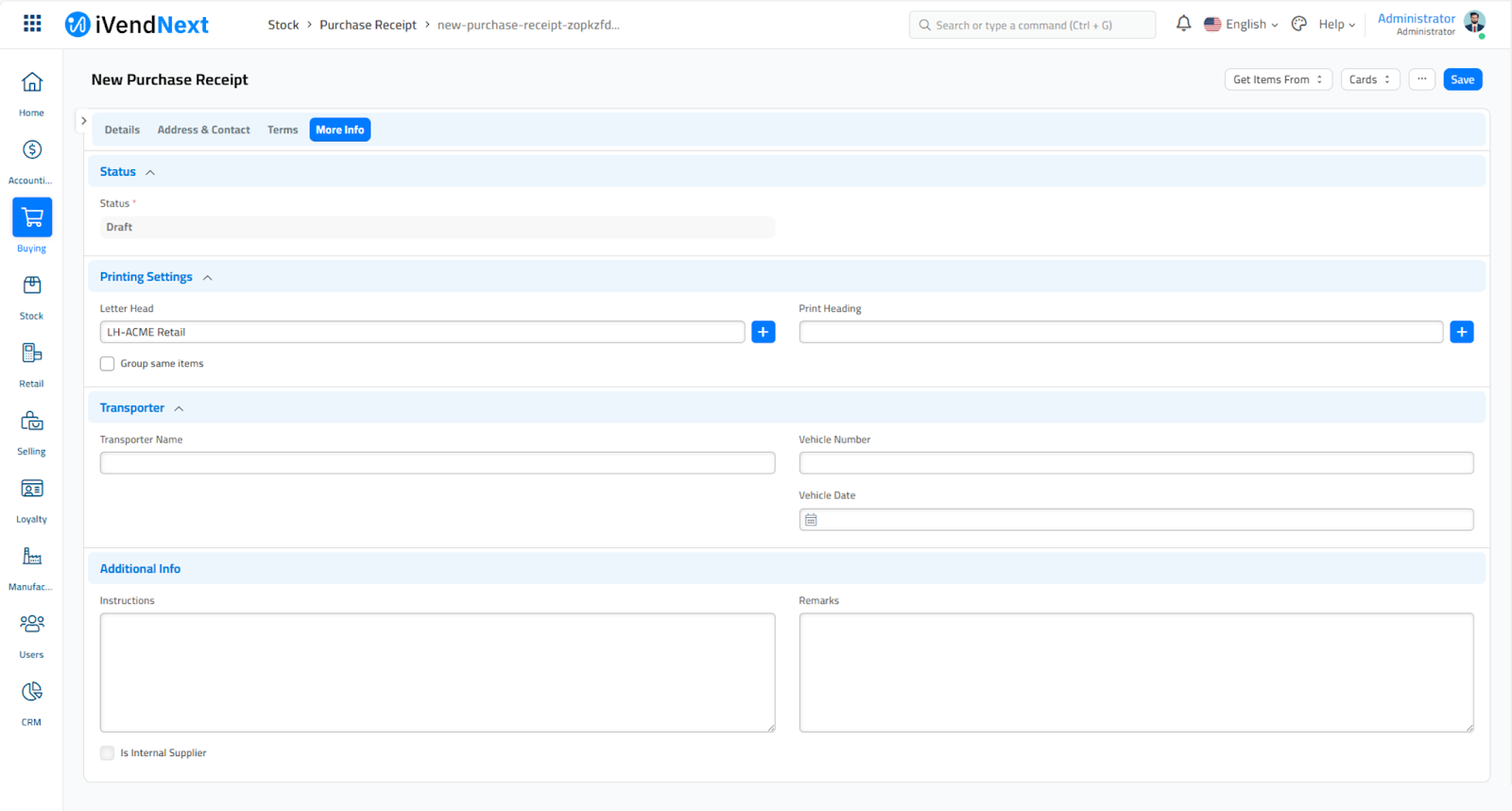The height and width of the screenshot is (811, 1512).
Task: Navigate to Purchase Receipt breadcrumb link
Action: click(x=368, y=25)
